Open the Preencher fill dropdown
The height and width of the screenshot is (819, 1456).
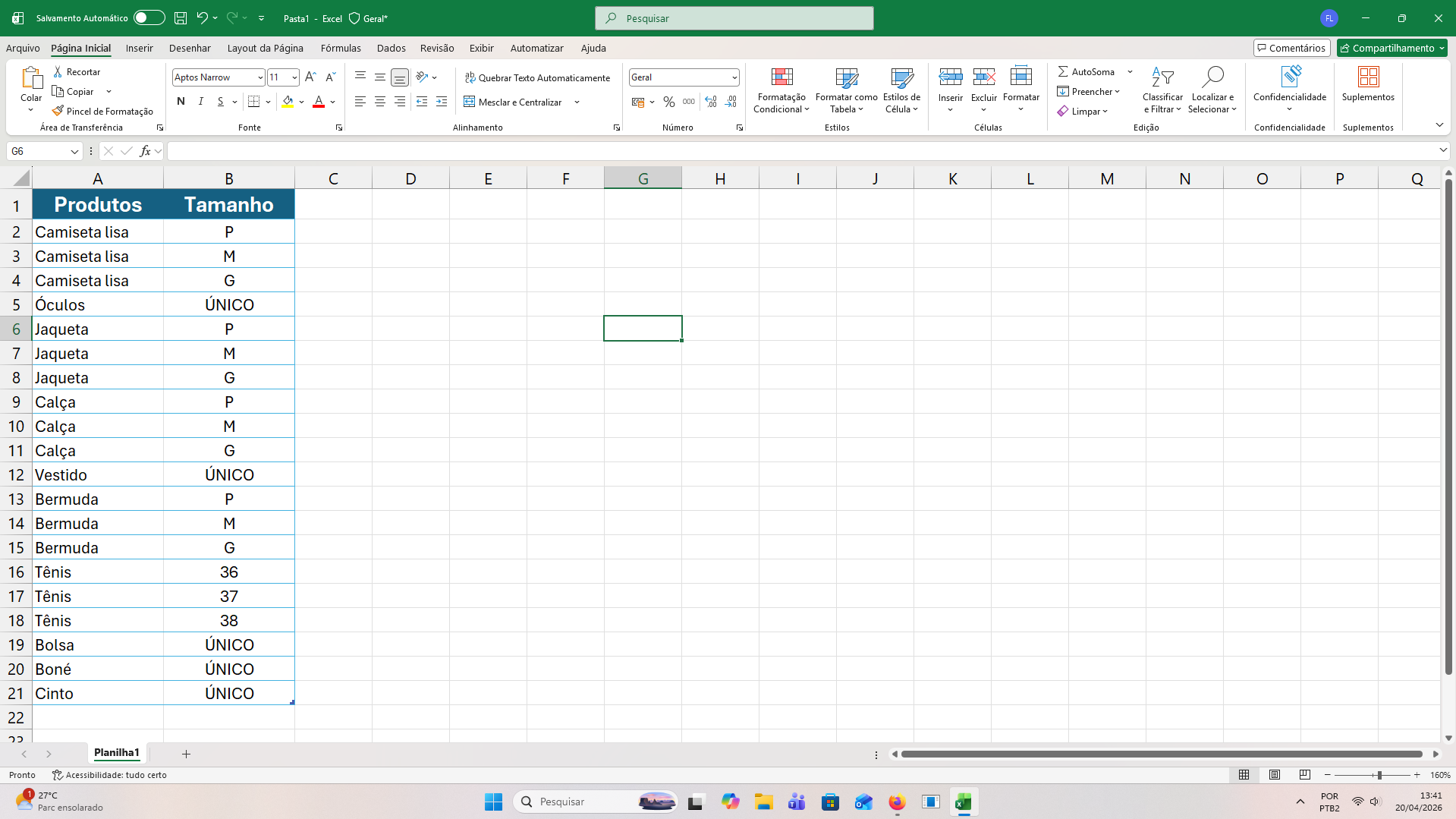click(x=1089, y=91)
